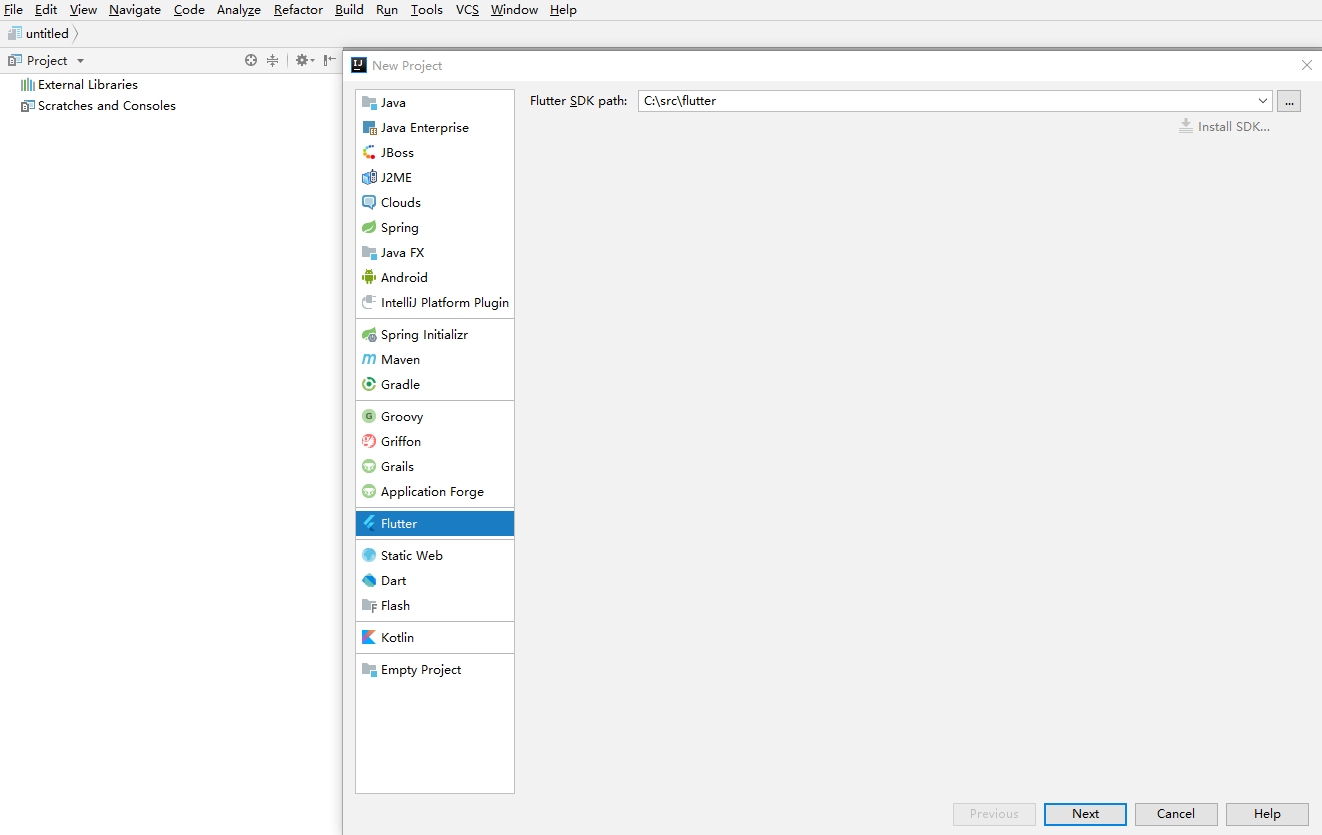Screen dimensions: 1322x835
Task: Open the File menu
Action: [13, 10]
